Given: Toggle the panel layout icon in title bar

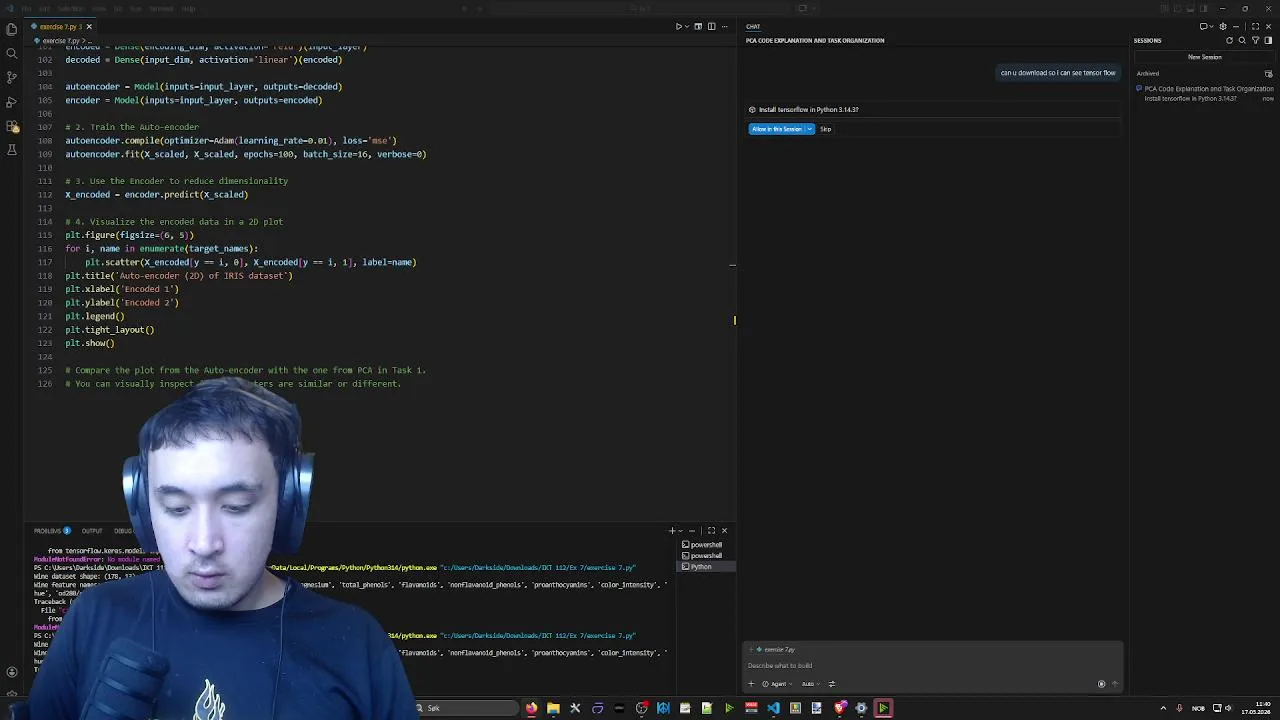Looking at the screenshot, I should (1190, 8).
